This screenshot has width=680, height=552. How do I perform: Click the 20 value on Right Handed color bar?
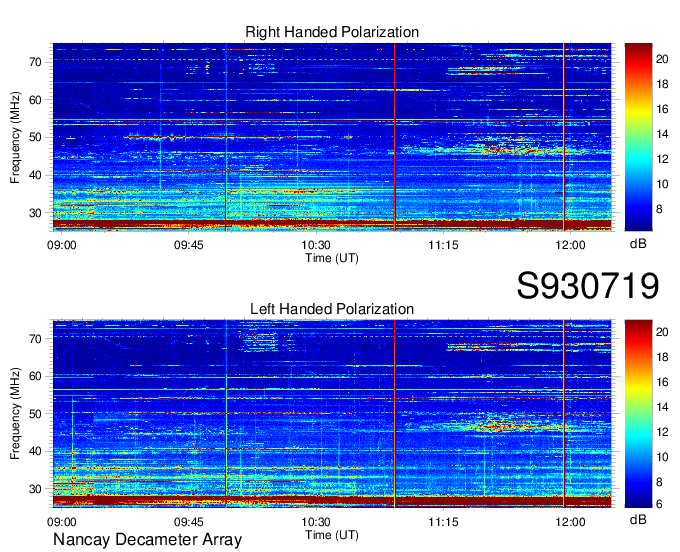coord(662,59)
